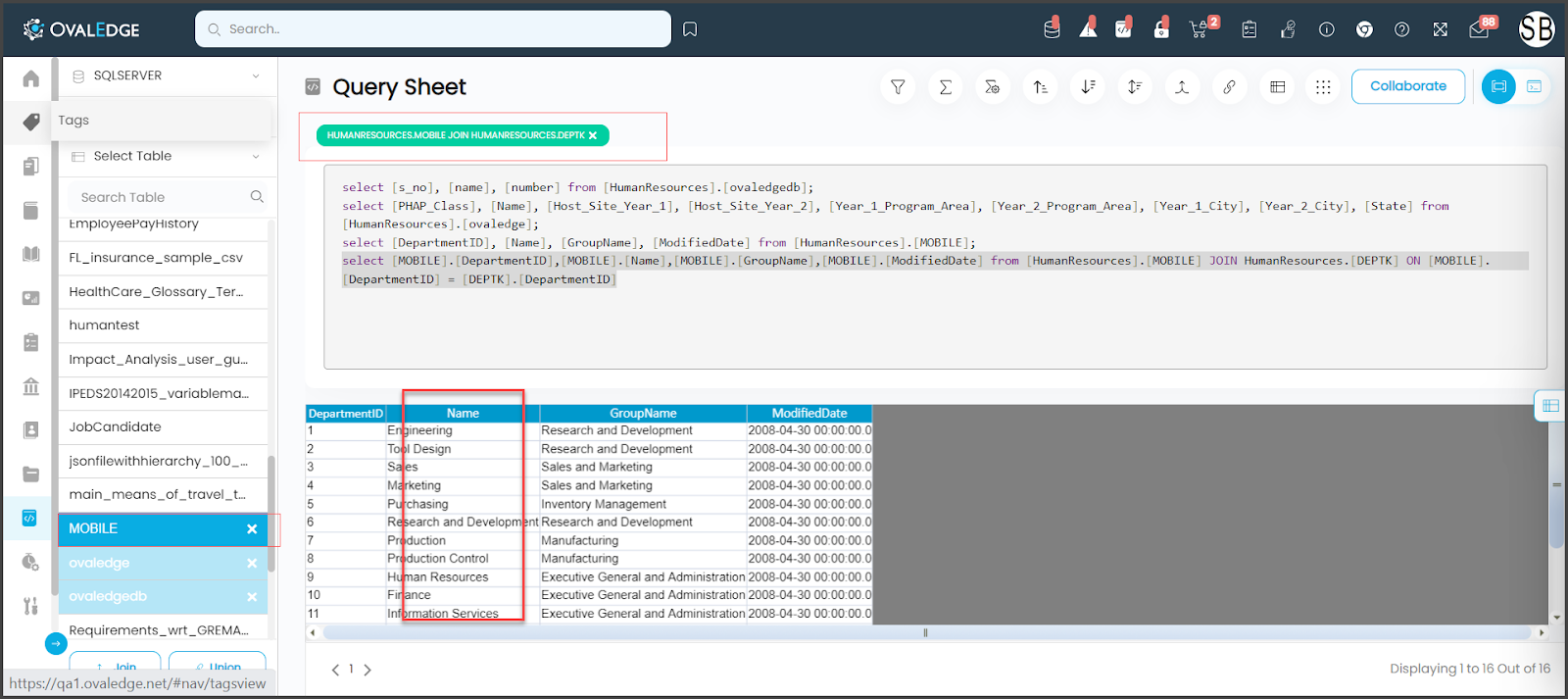Screen dimensions: 1568x699
Task: Open the SB user profile avatar
Action: click(x=1537, y=28)
